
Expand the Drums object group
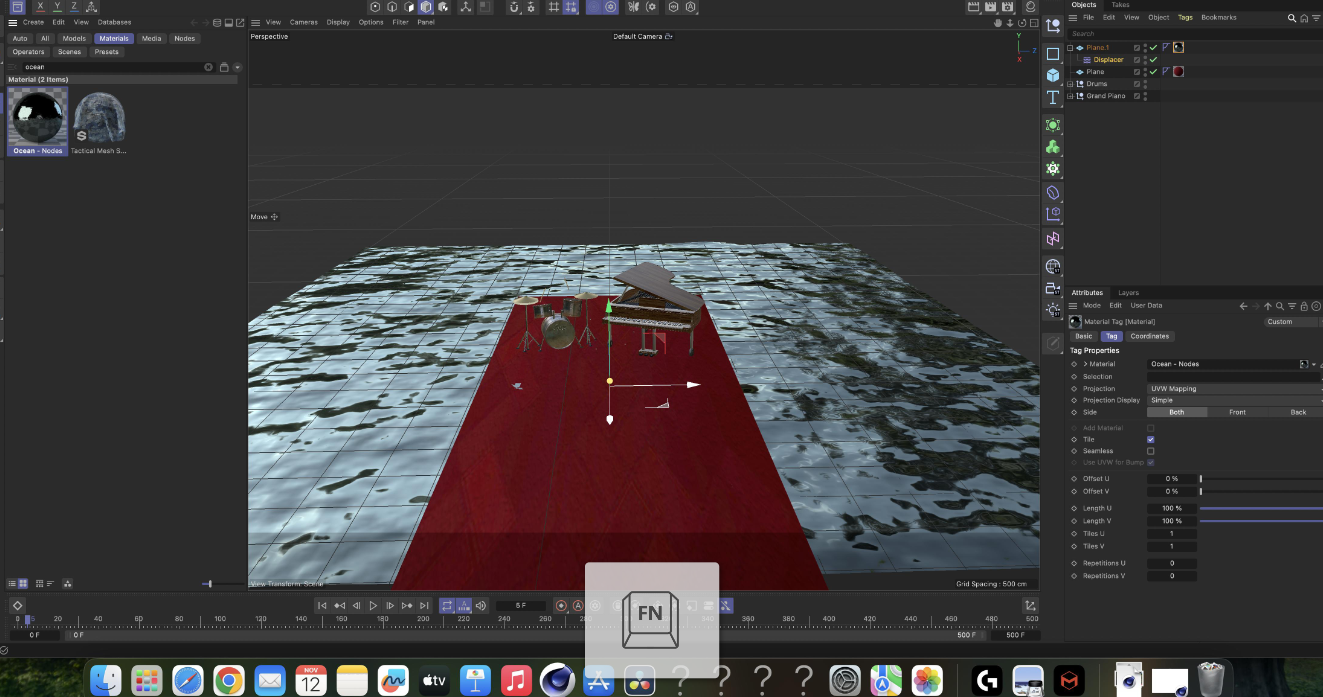(x=1070, y=84)
